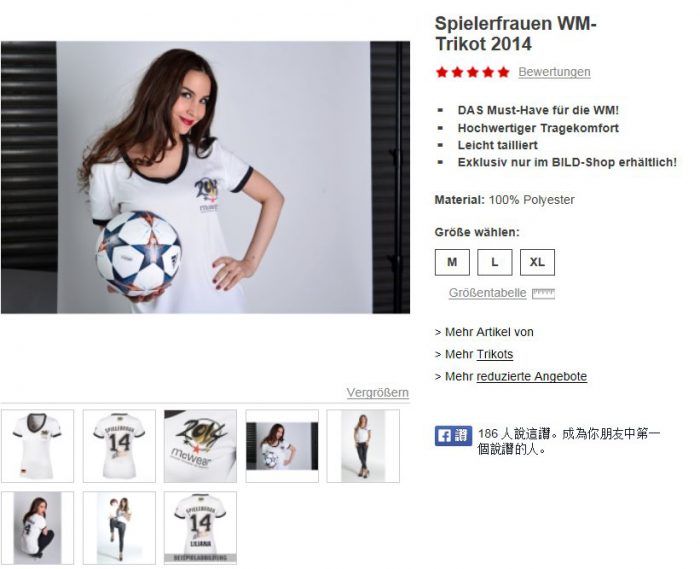Click the Facebook like button icon
Screen dimensions: 700x569
453,436
